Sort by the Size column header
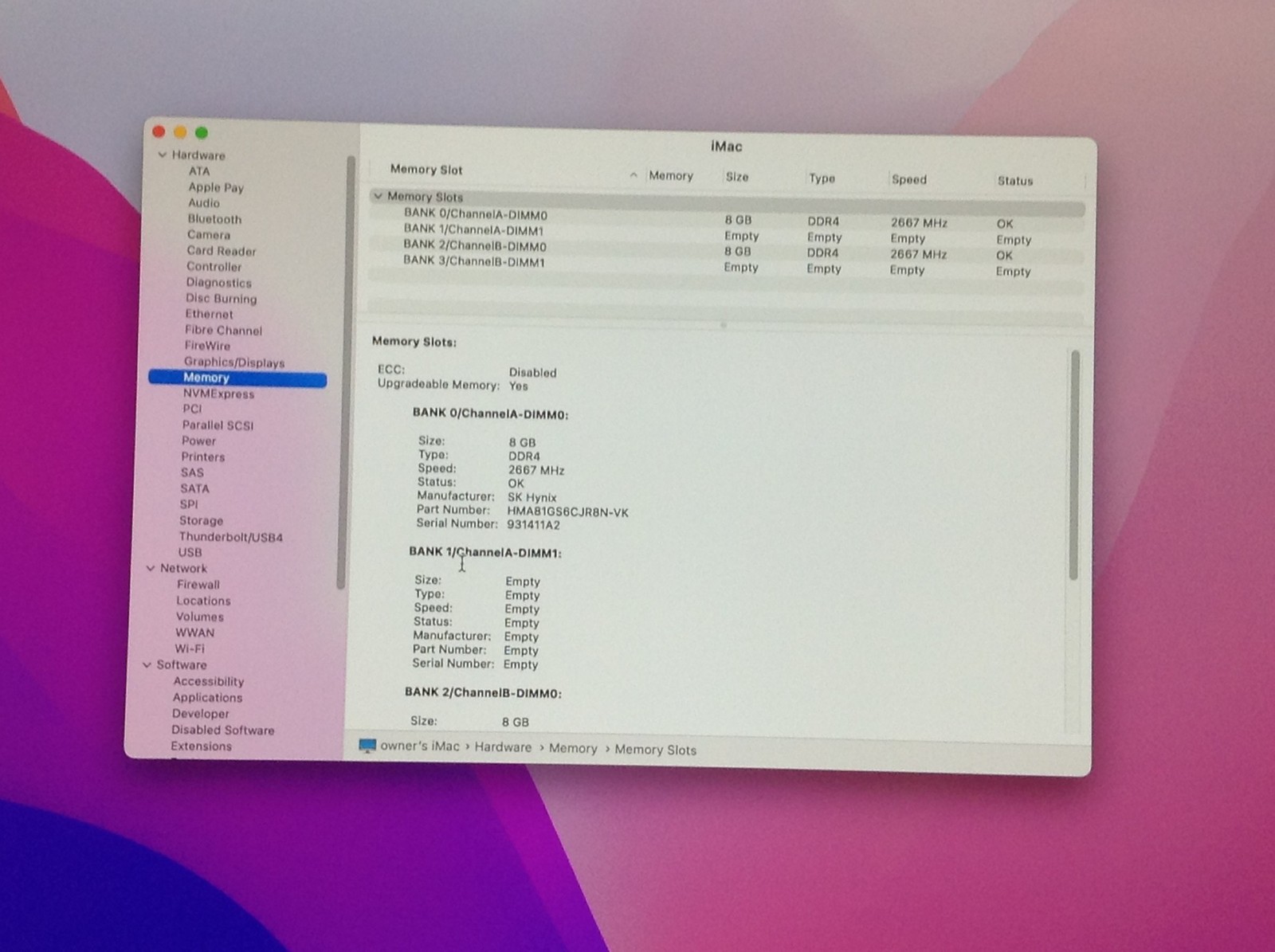 tap(737, 177)
